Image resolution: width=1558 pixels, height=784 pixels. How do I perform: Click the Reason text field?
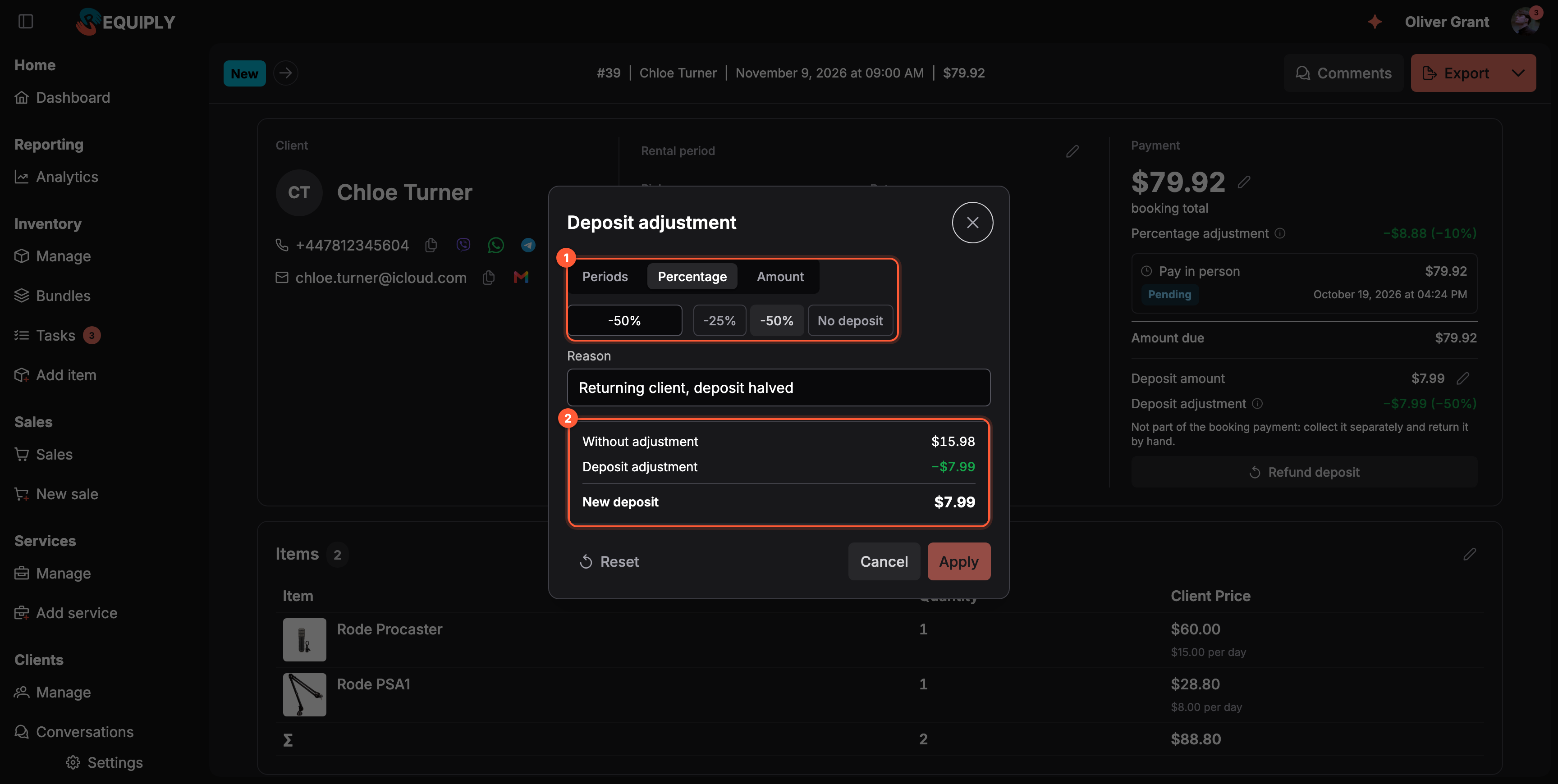(779, 387)
